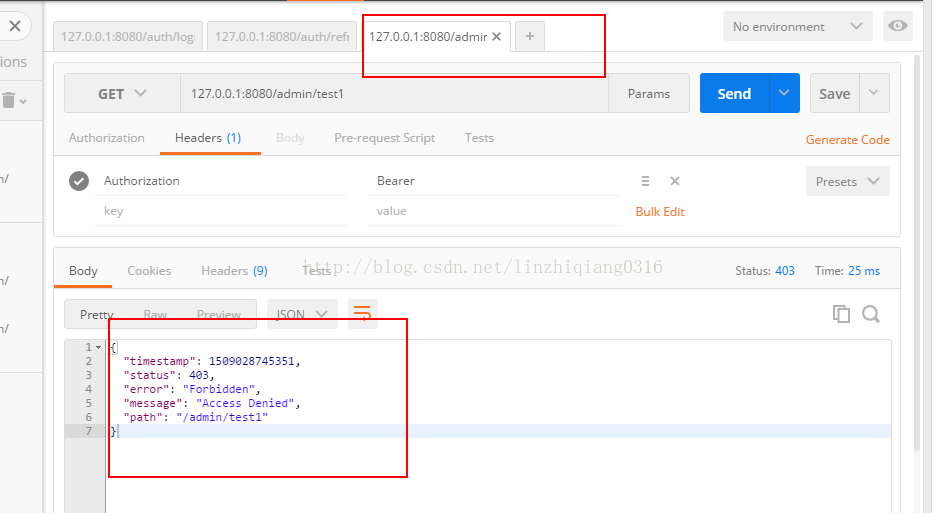Open the No environment dropdown
Image resolution: width=946 pixels, height=513 pixels.
pyautogui.click(x=798, y=27)
